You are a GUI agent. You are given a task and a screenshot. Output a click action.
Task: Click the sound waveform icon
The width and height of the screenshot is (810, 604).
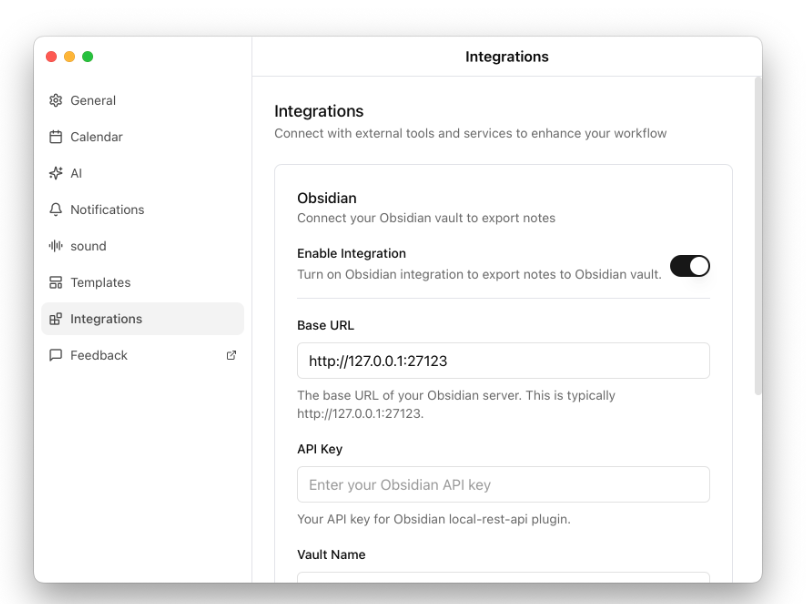[x=55, y=246]
